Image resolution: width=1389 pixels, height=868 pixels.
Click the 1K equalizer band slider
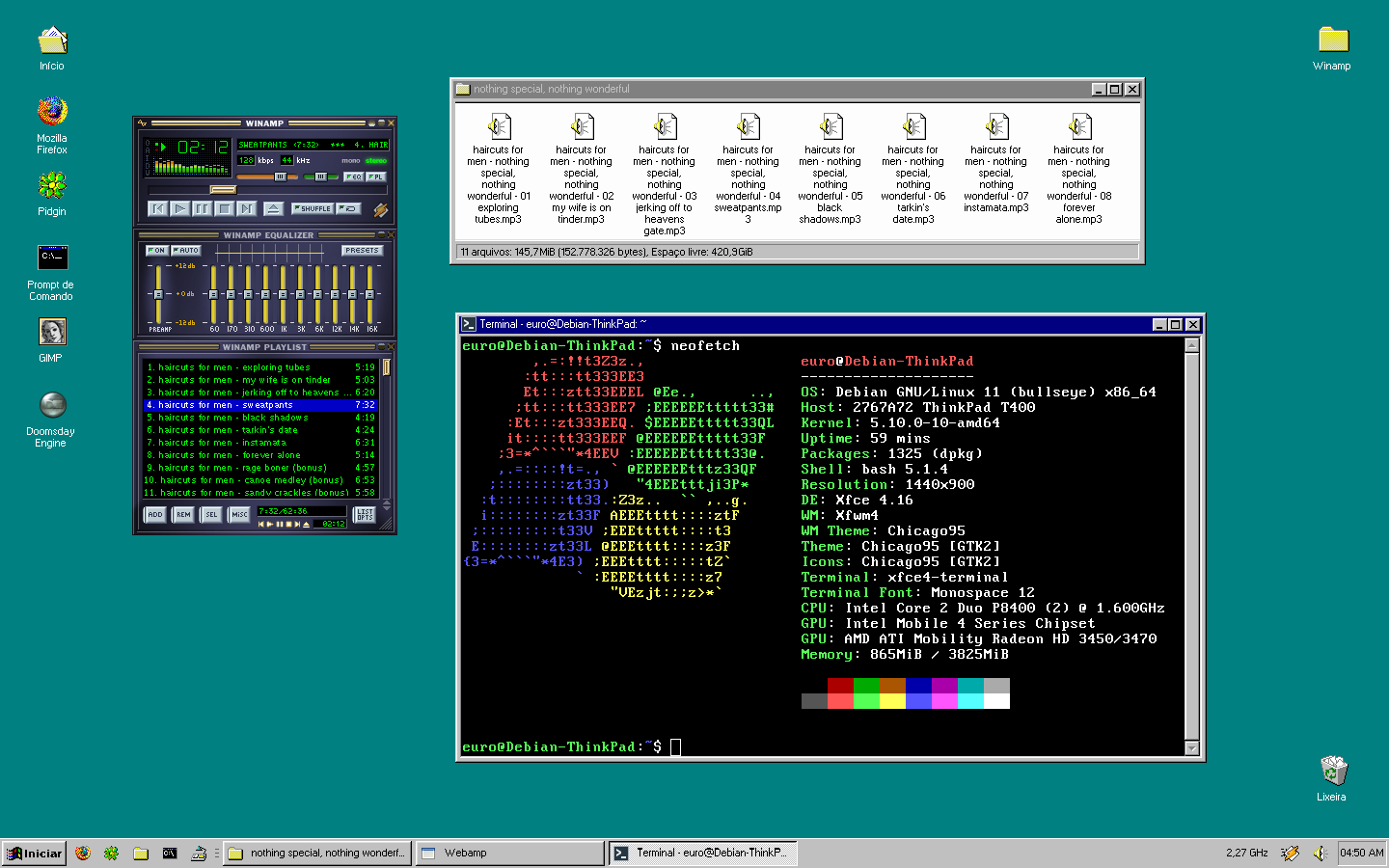coord(283,294)
